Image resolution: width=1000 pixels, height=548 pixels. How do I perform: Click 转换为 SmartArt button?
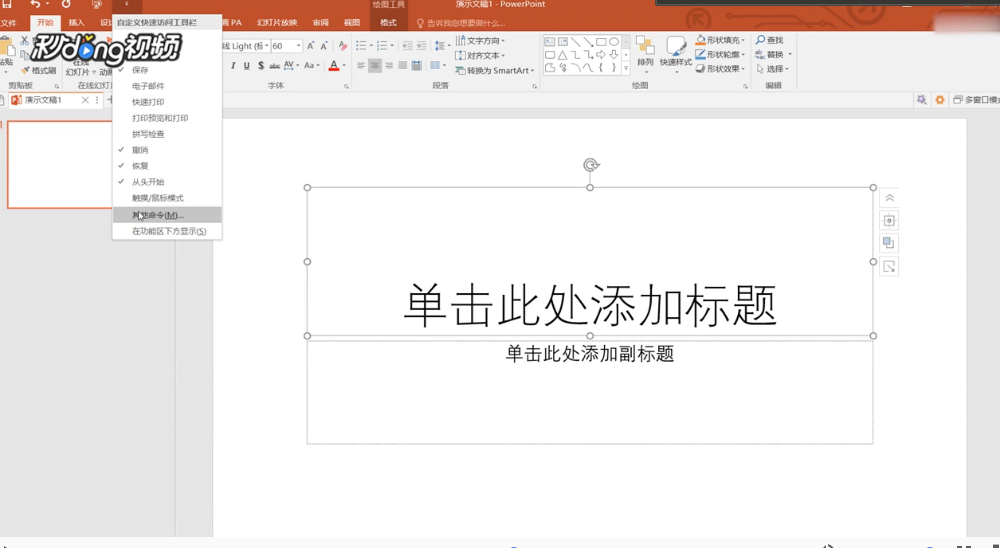[x=495, y=71]
